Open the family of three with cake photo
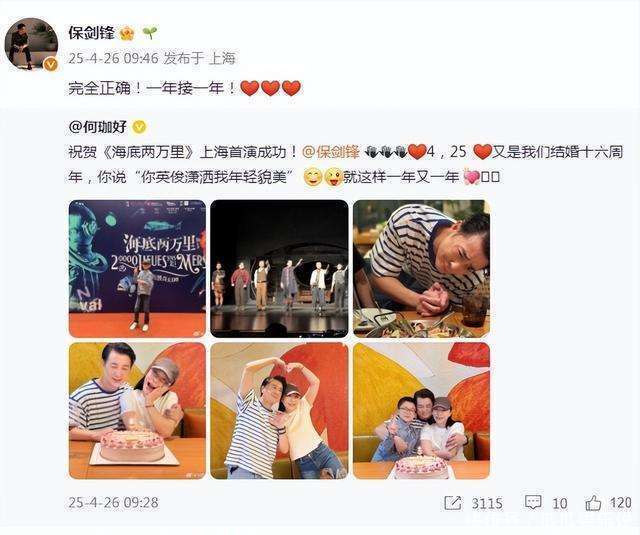This screenshot has height=535, width=640. click(x=421, y=411)
